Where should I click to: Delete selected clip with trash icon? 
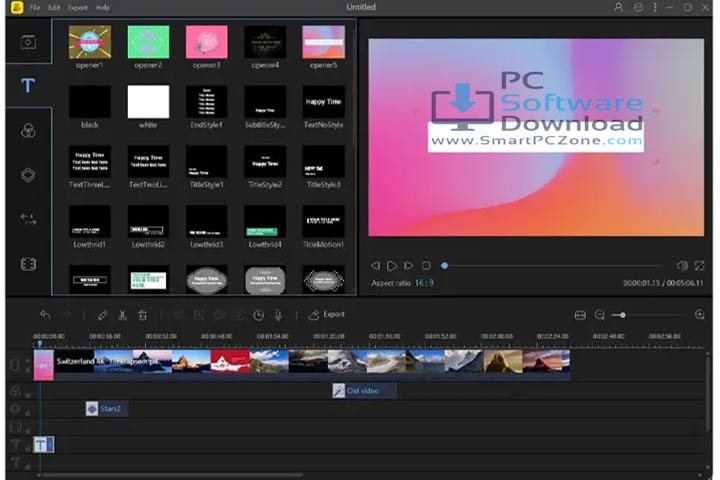point(142,315)
